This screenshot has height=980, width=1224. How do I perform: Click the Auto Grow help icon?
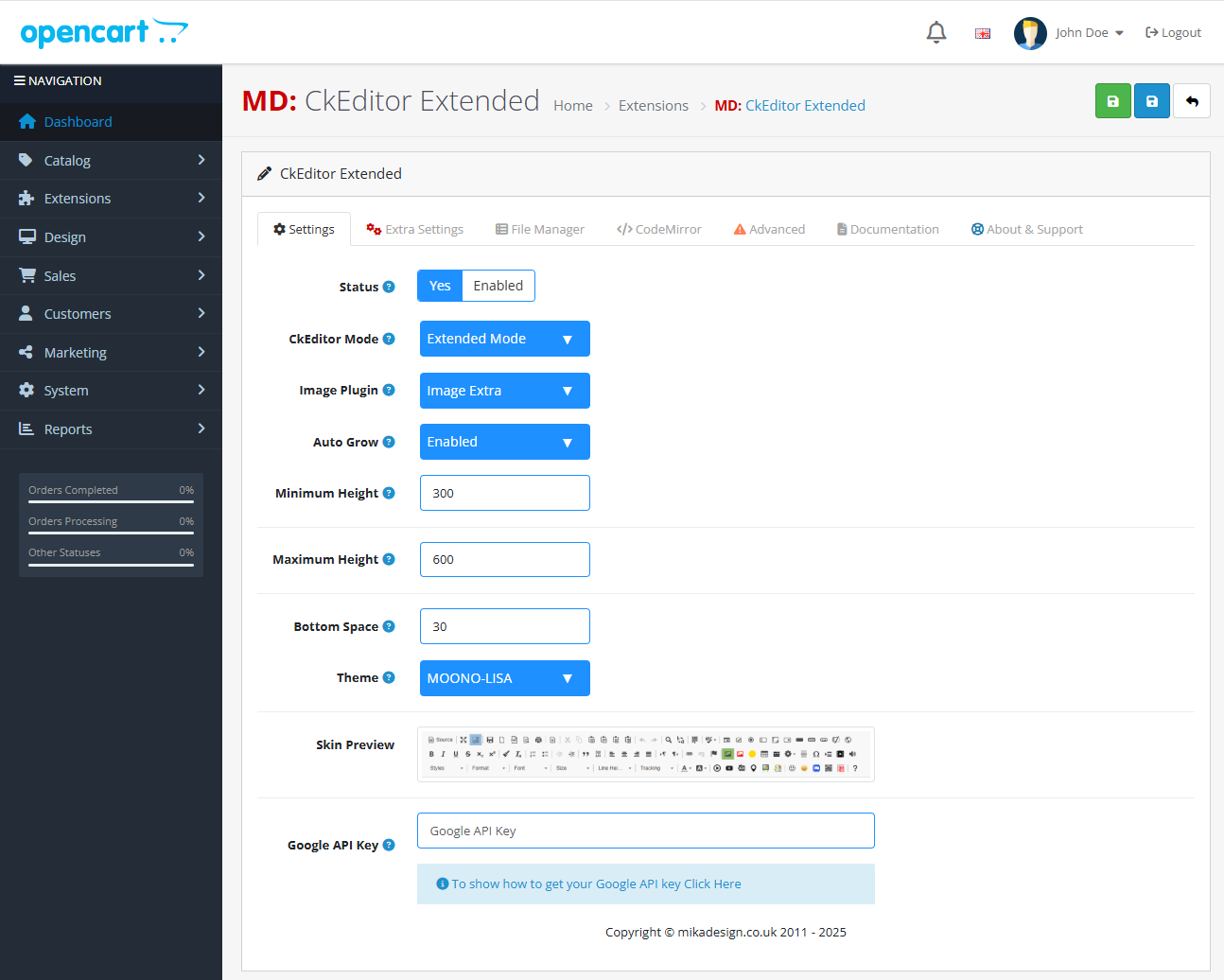point(389,442)
